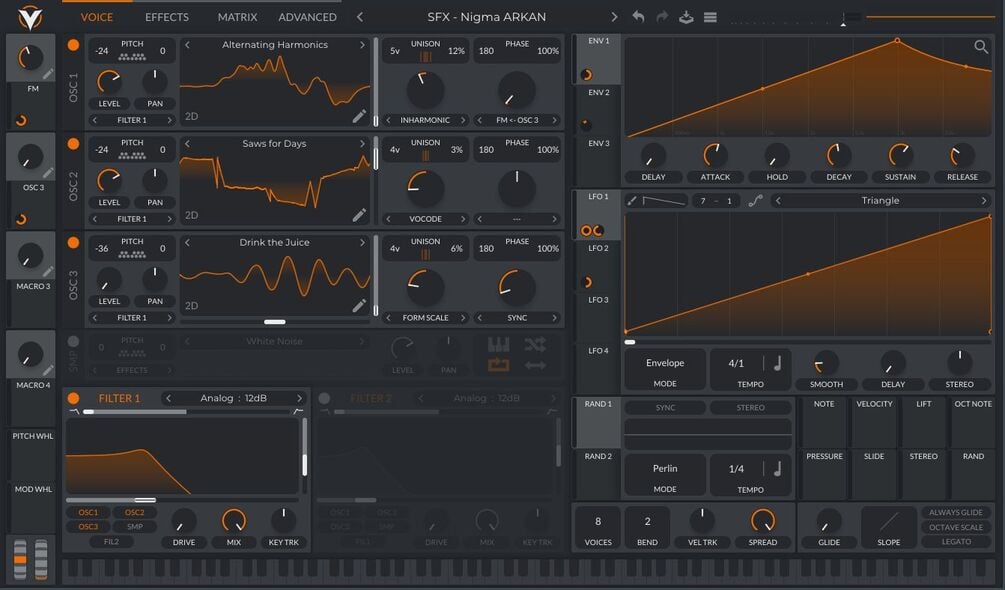Click the MACRO 3 edit pencil icon
Viewport: 1005px width, 590px height.
point(48,272)
